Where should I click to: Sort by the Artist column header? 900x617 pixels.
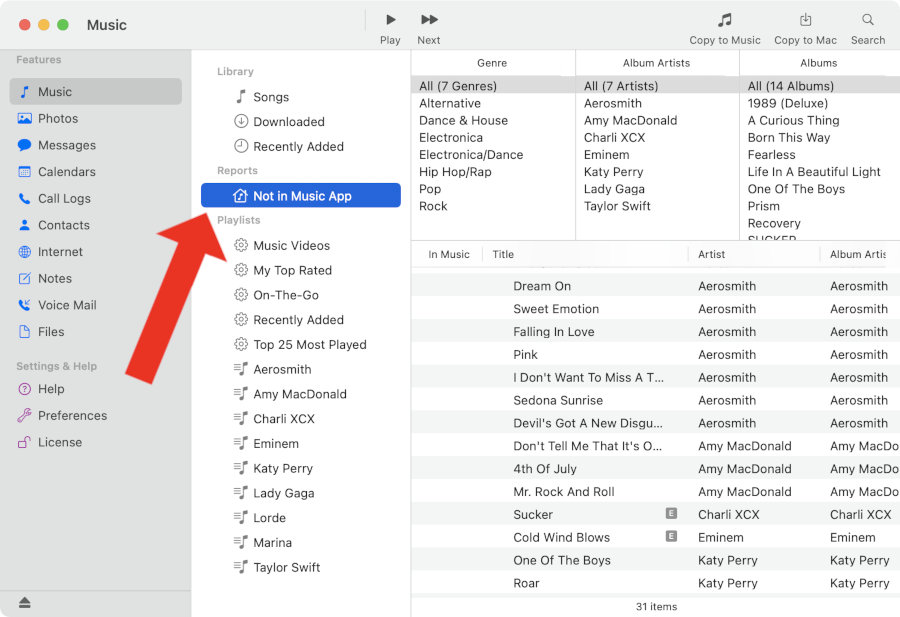click(x=754, y=254)
